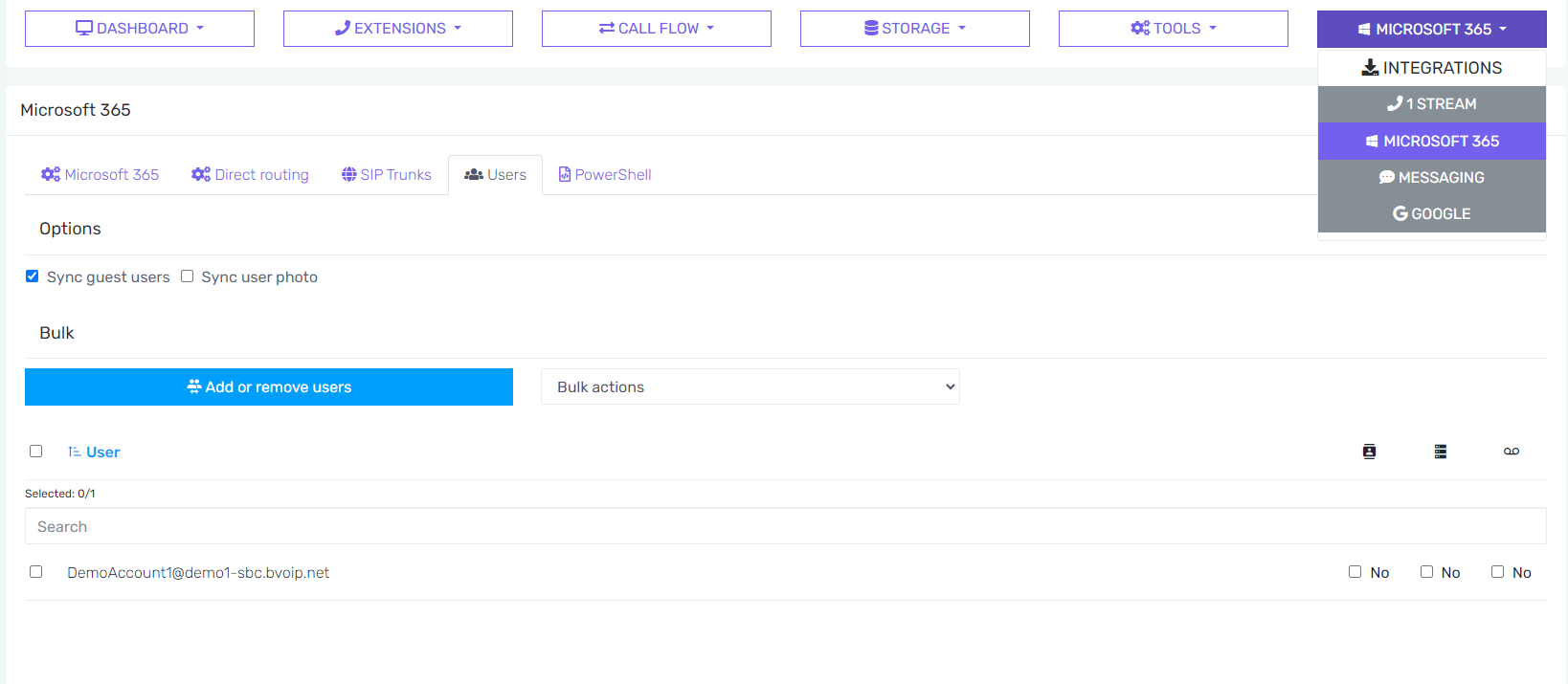Click the gears icon on Direct routing tab

pyautogui.click(x=201, y=174)
